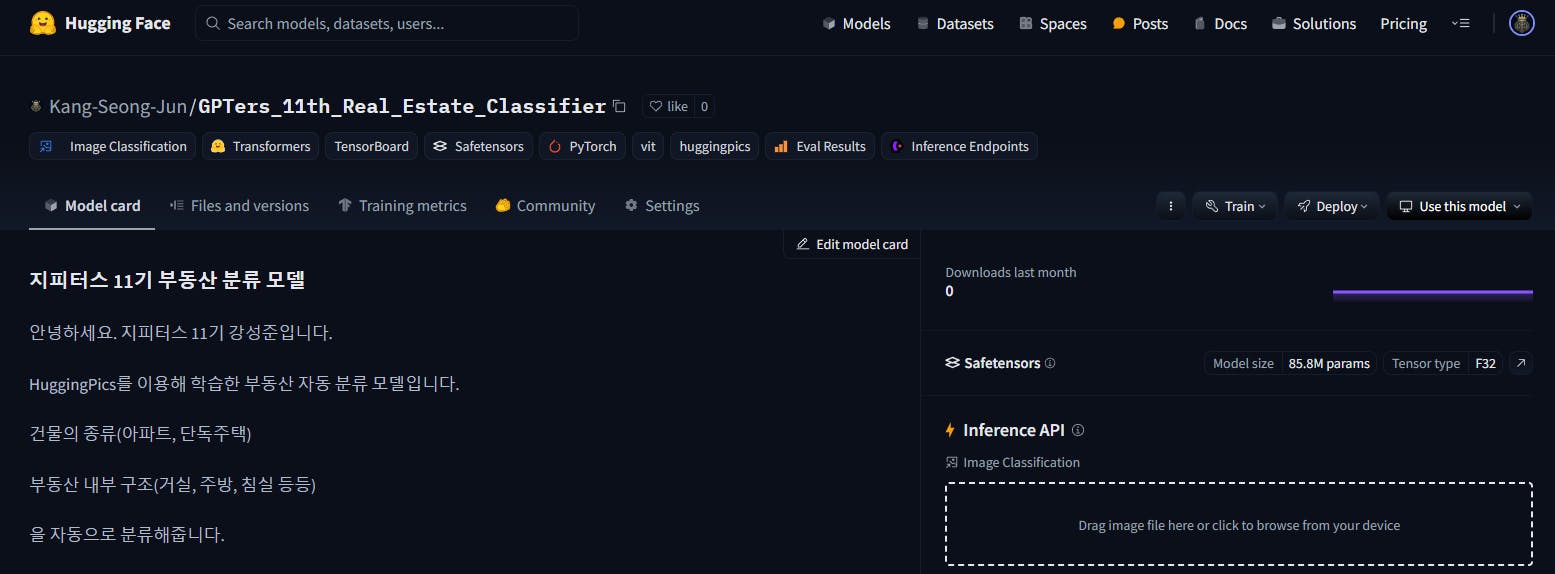The height and width of the screenshot is (574, 1555).
Task: Click the search models input field
Action: [386, 23]
